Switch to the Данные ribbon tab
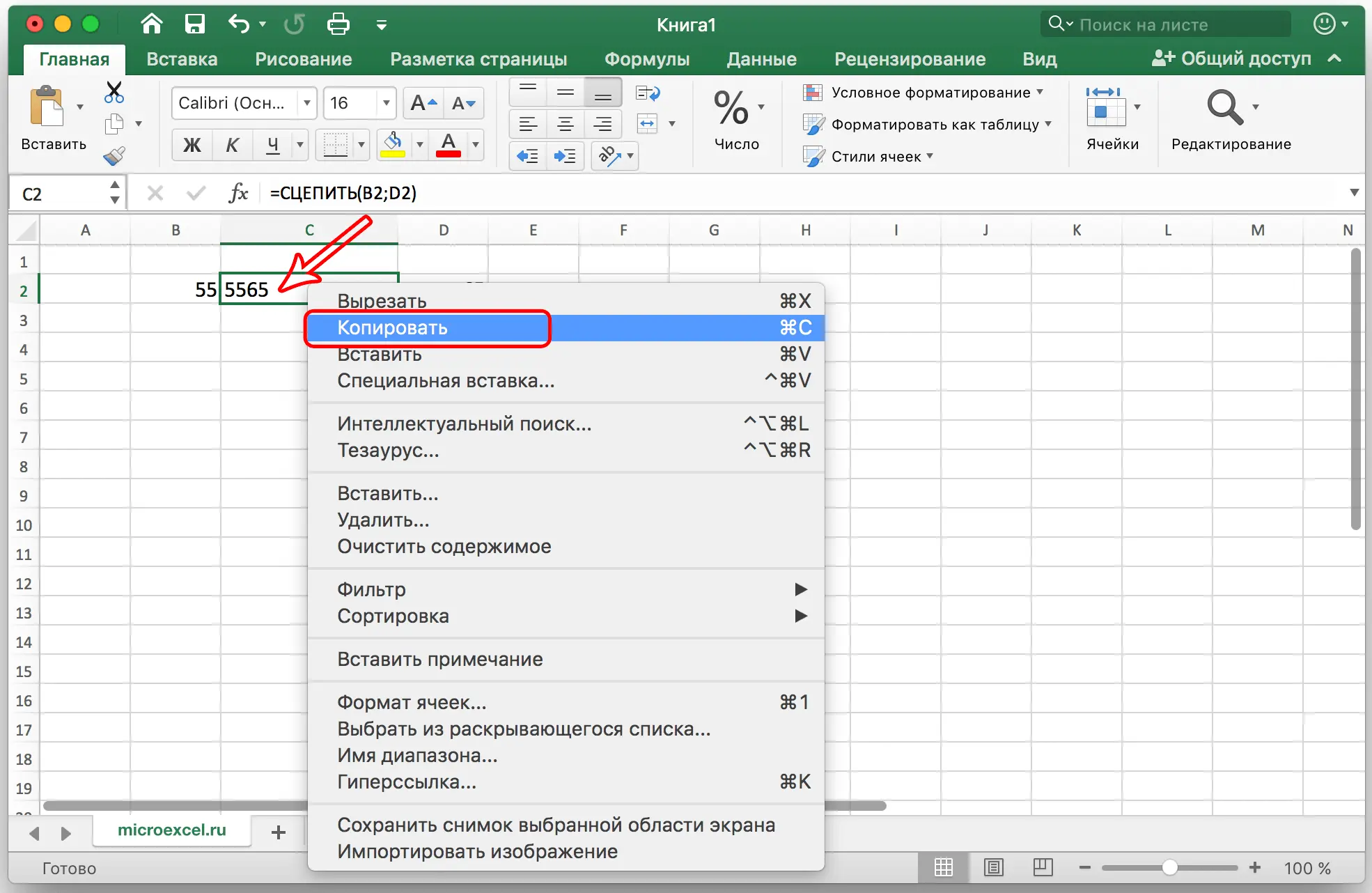 [x=761, y=59]
